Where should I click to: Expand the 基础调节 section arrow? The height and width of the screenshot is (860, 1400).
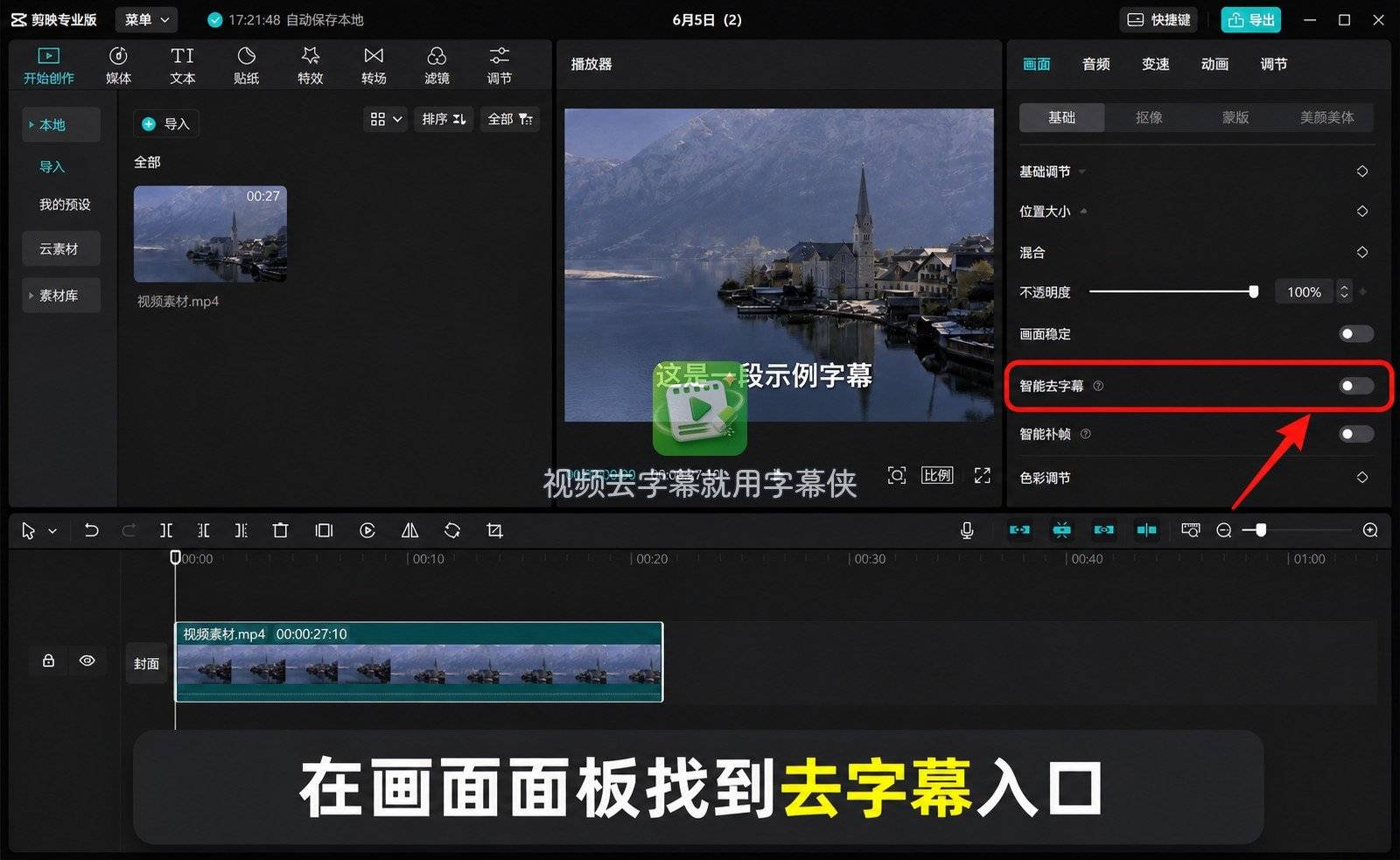[1082, 171]
